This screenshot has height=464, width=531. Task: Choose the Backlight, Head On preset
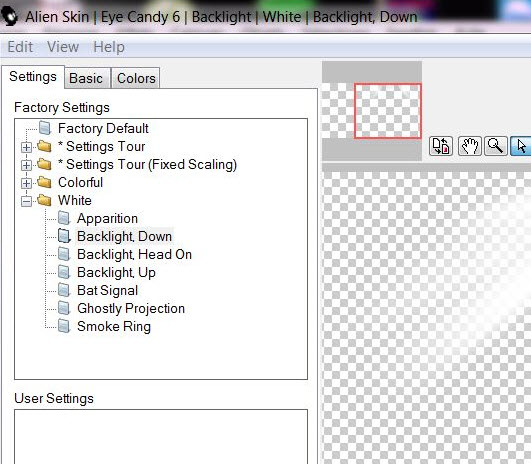134,254
